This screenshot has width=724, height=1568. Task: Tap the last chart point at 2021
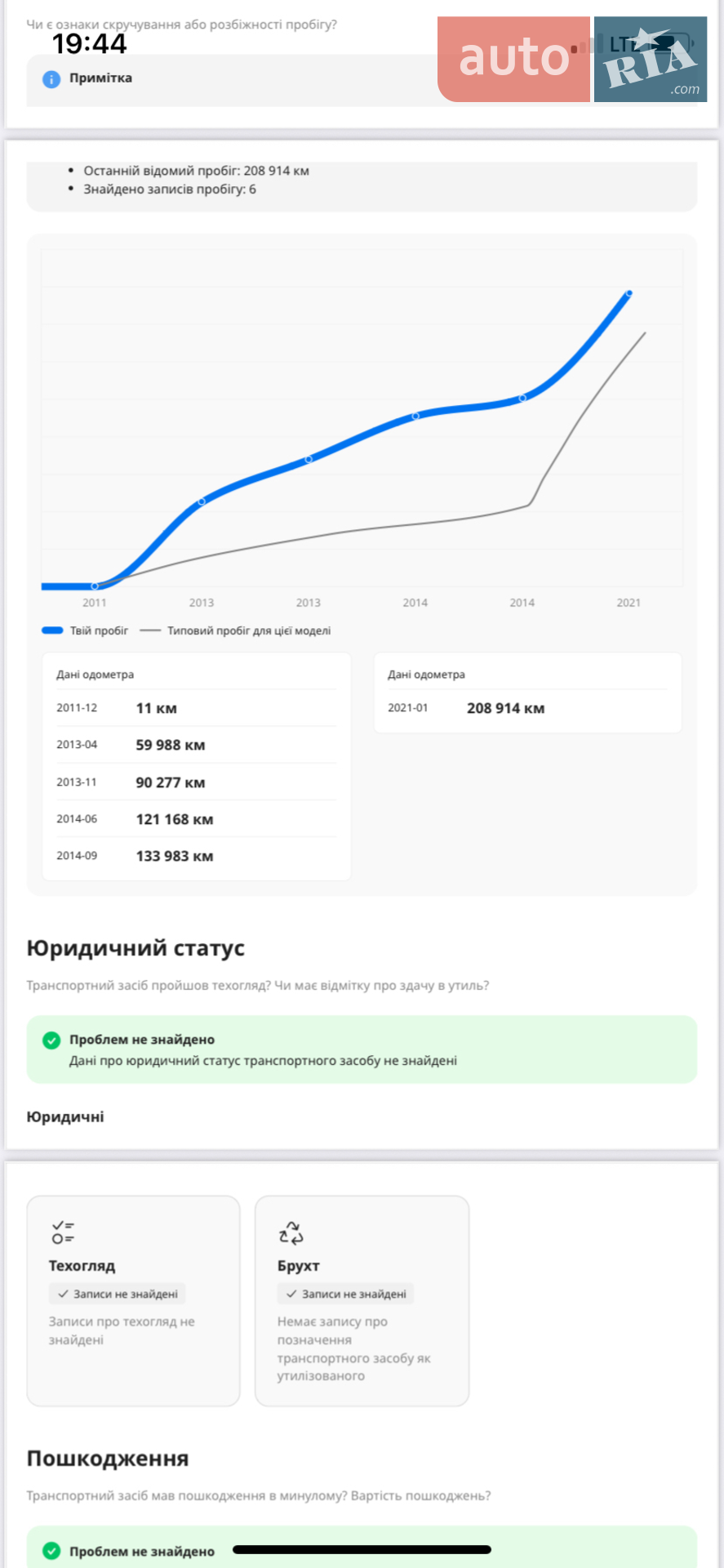click(629, 293)
